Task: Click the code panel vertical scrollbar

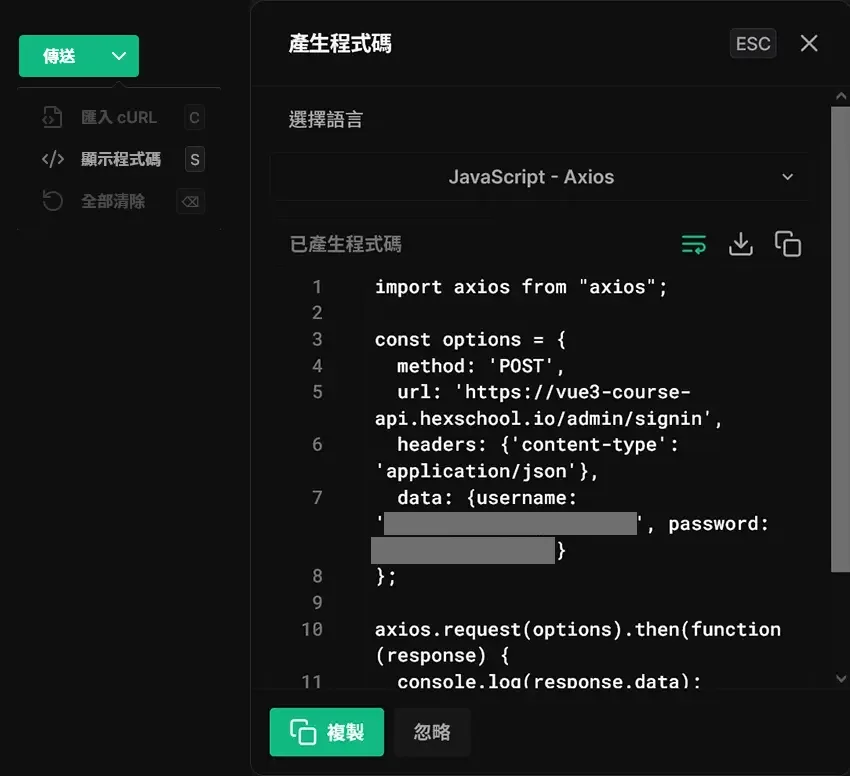Action: tap(840, 340)
